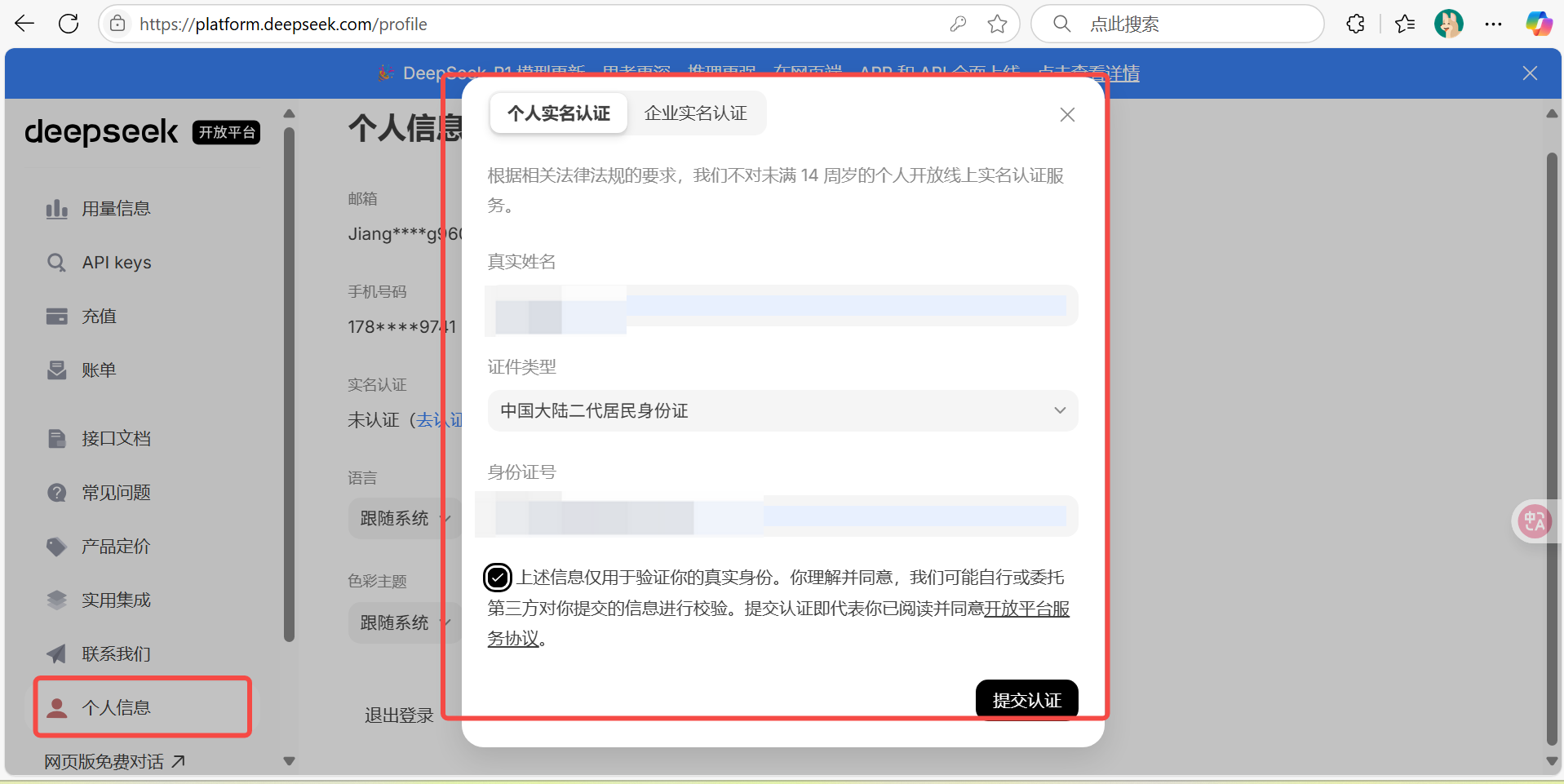Expand the 证件类型 dropdown
The image size is (1564, 784).
coord(782,410)
